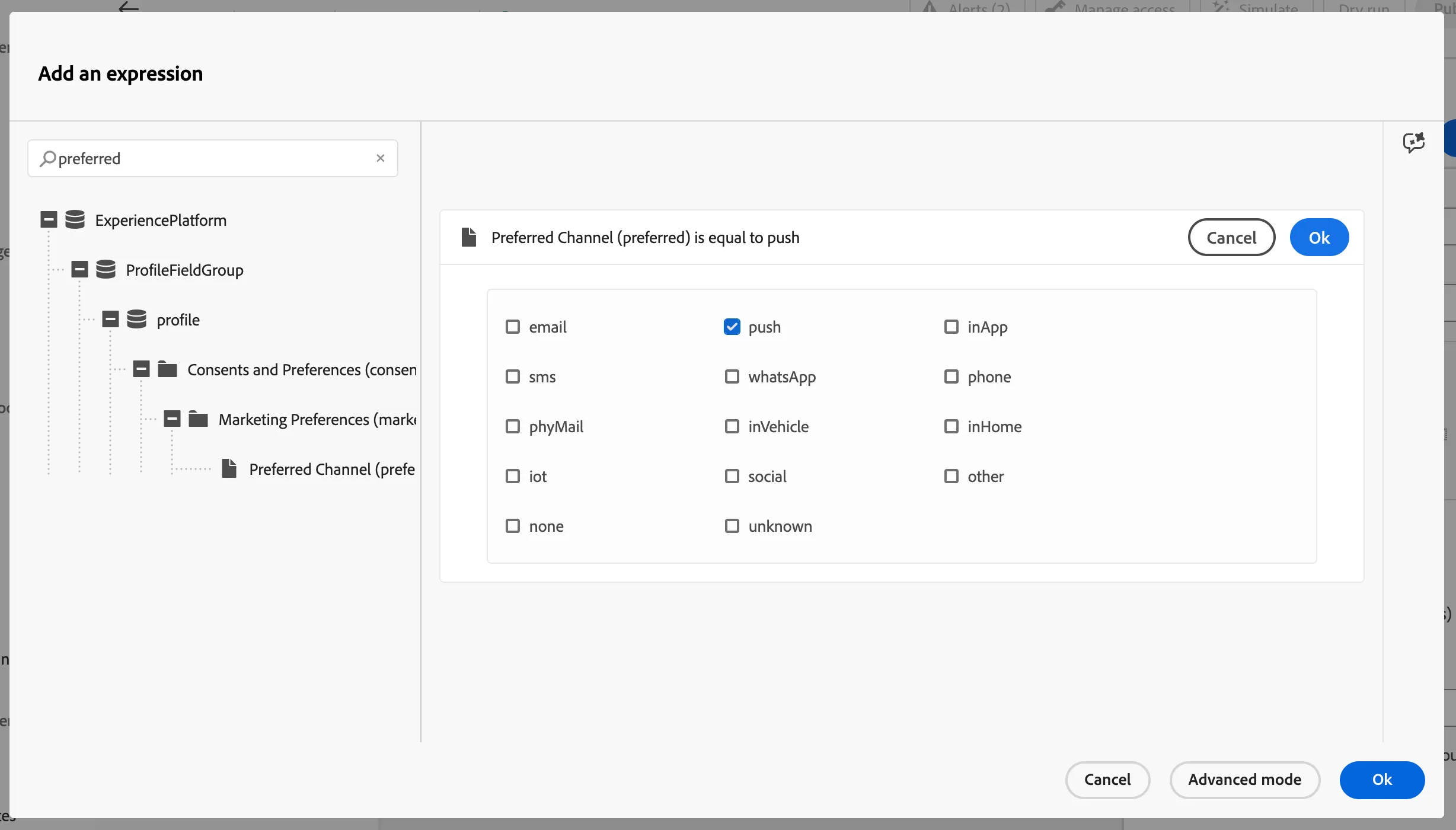Click the Marketing Preferences folder icon
1456x830 pixels.
(199, 419)
